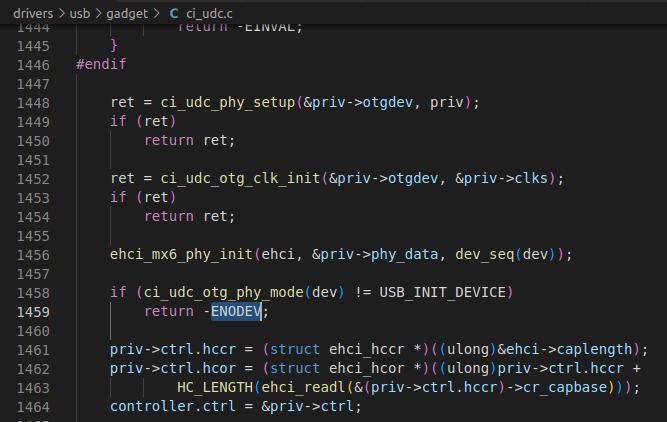
Task: Click line number 1464 in the gutter
Action: 33,407
